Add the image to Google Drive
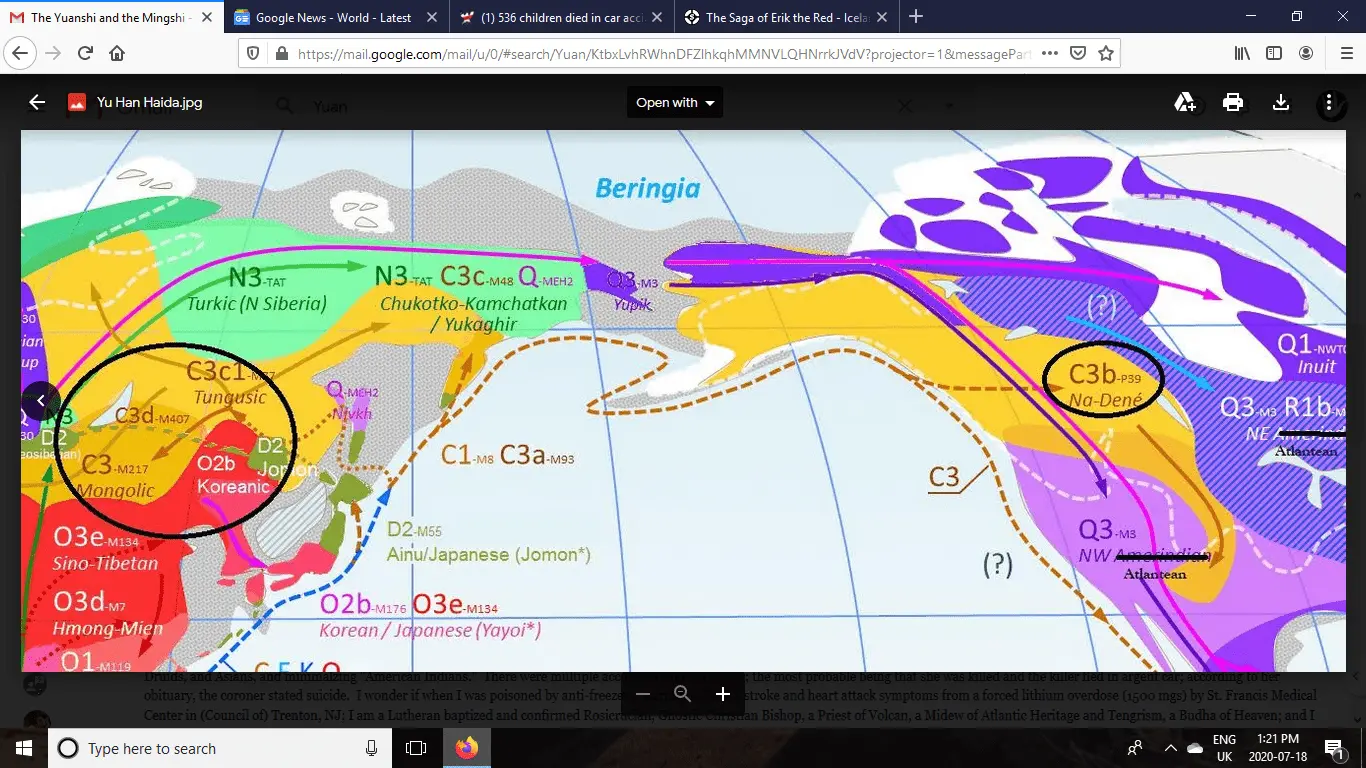 [x=1184, y=102]
